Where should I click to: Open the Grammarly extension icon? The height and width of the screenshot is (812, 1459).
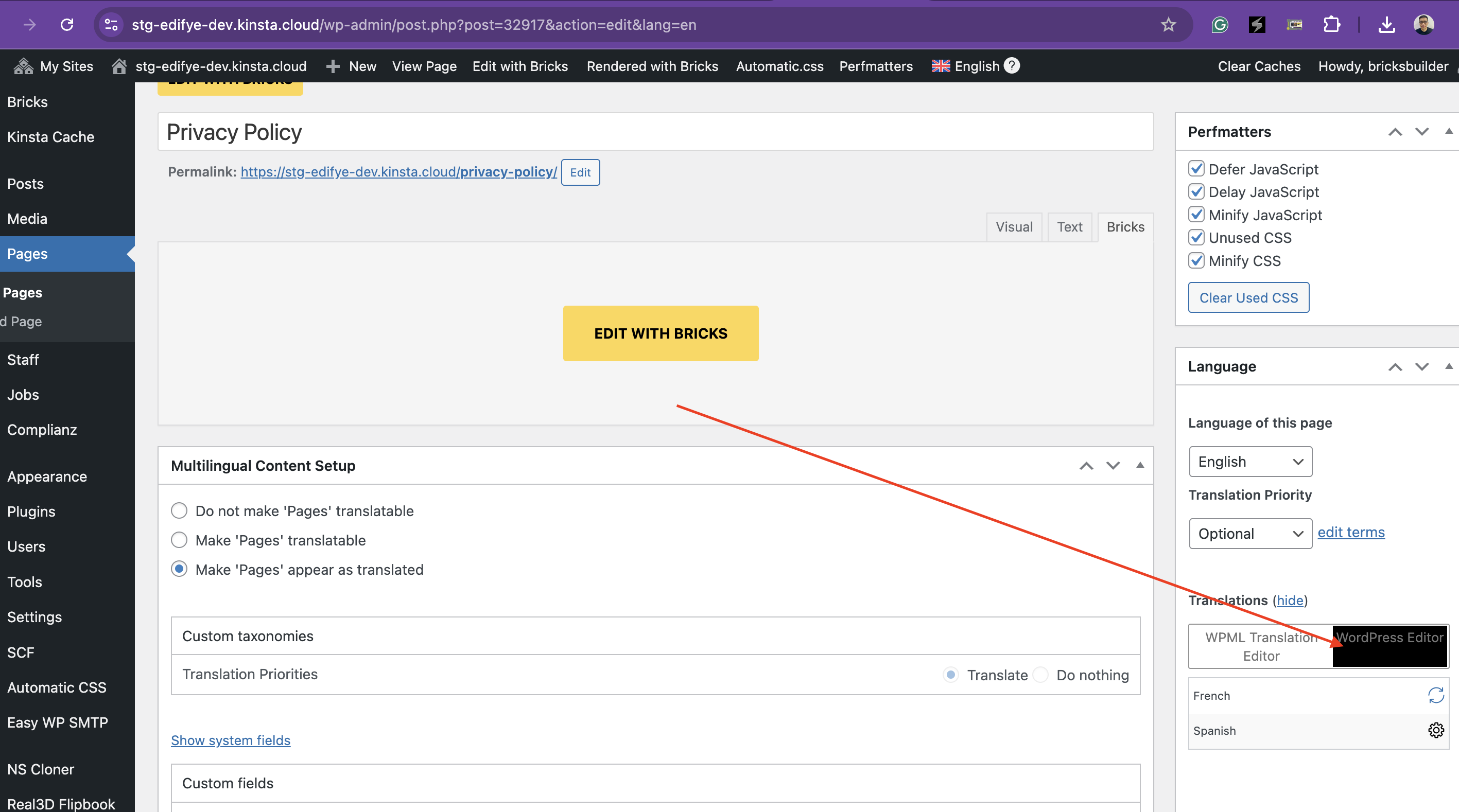[x=1220, y=24]
